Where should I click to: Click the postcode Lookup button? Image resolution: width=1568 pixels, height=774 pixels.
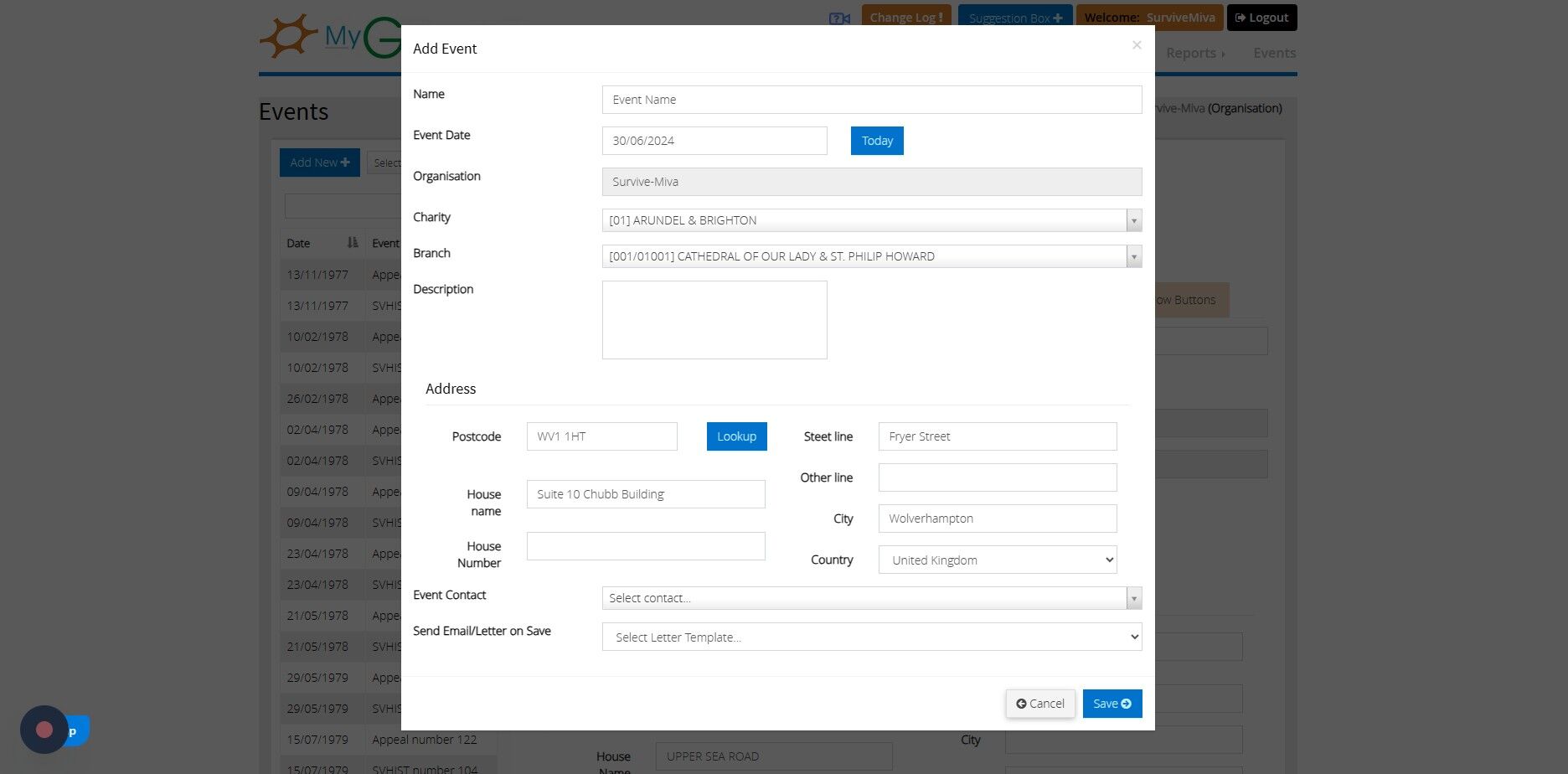pyautogui.click(x=736, y=436)
